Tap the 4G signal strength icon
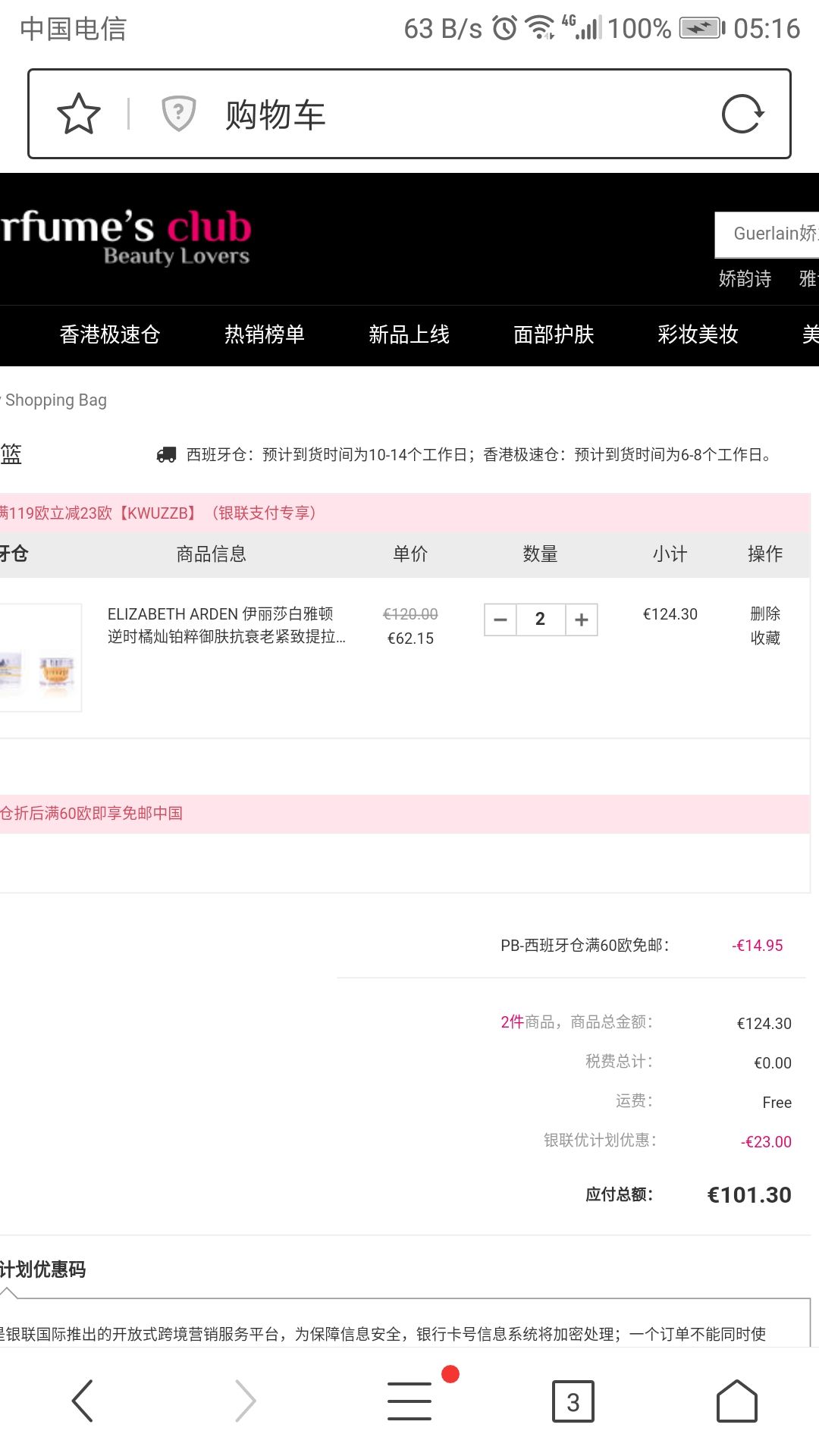The width and height of the screenshot is (819, 1456). (582, 27)
